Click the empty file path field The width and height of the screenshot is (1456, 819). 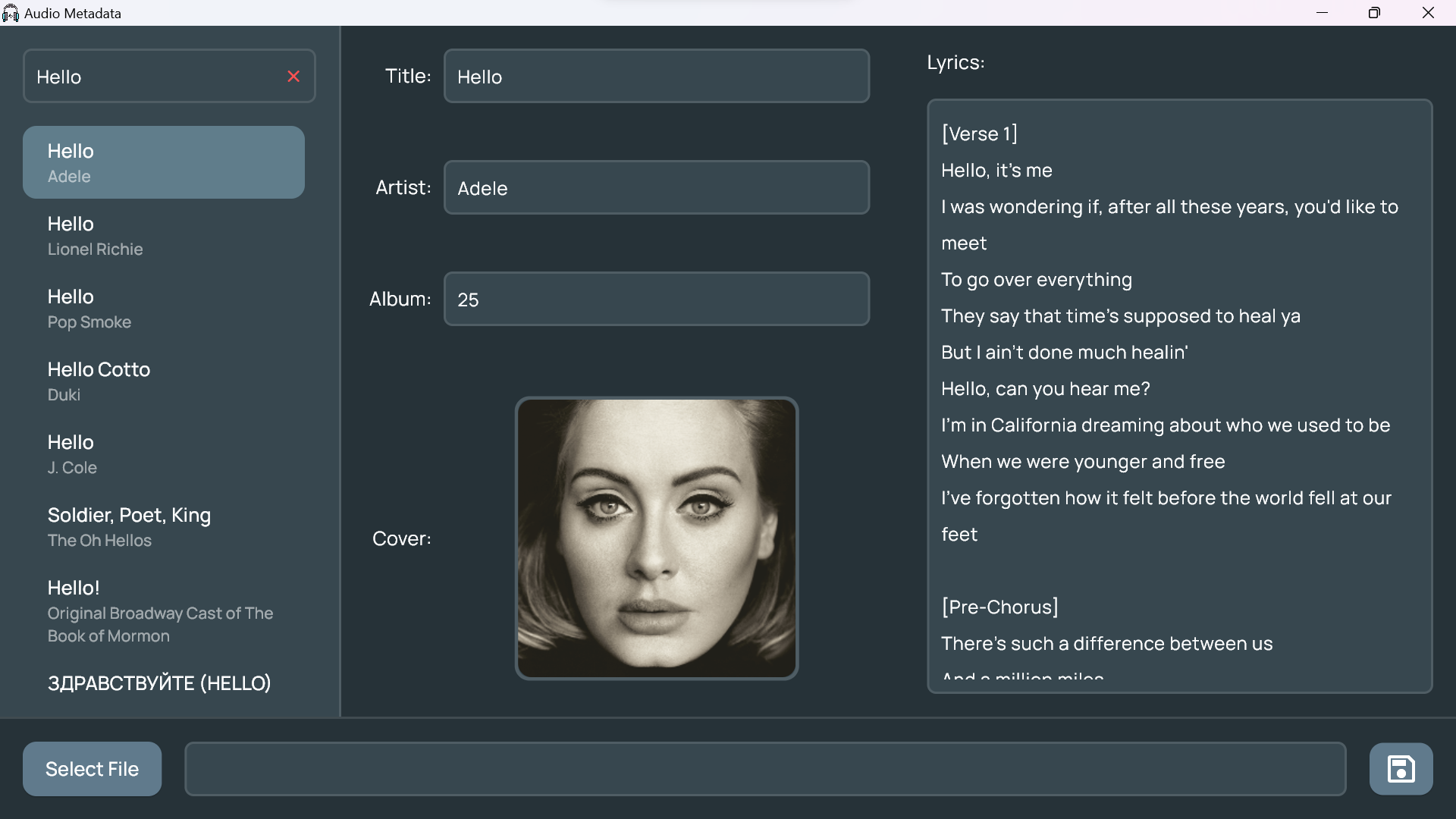click(764, 769)
